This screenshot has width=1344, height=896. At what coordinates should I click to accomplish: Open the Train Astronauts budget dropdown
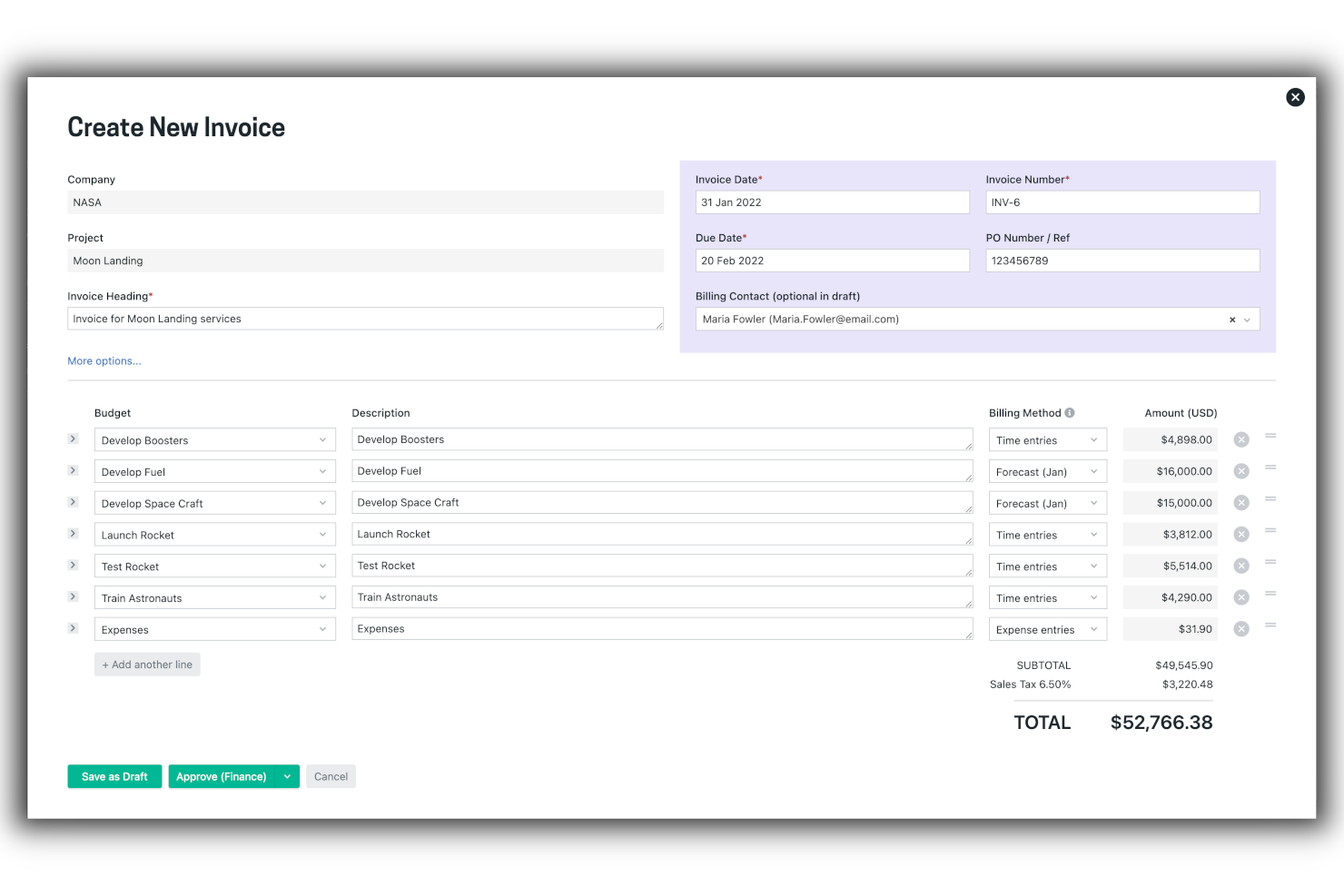(215, 597)
